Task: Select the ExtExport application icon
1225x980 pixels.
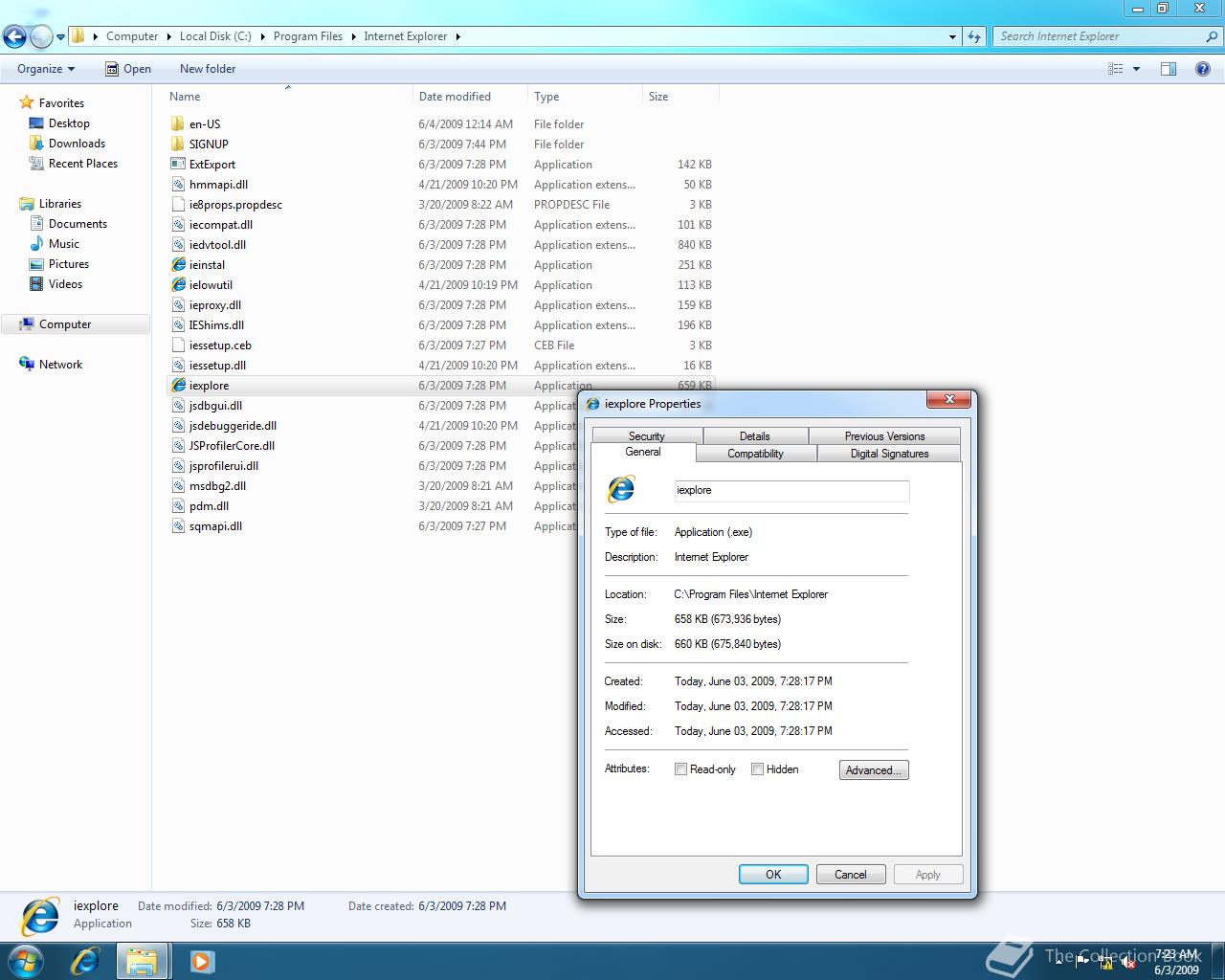Action: point(178,164)
